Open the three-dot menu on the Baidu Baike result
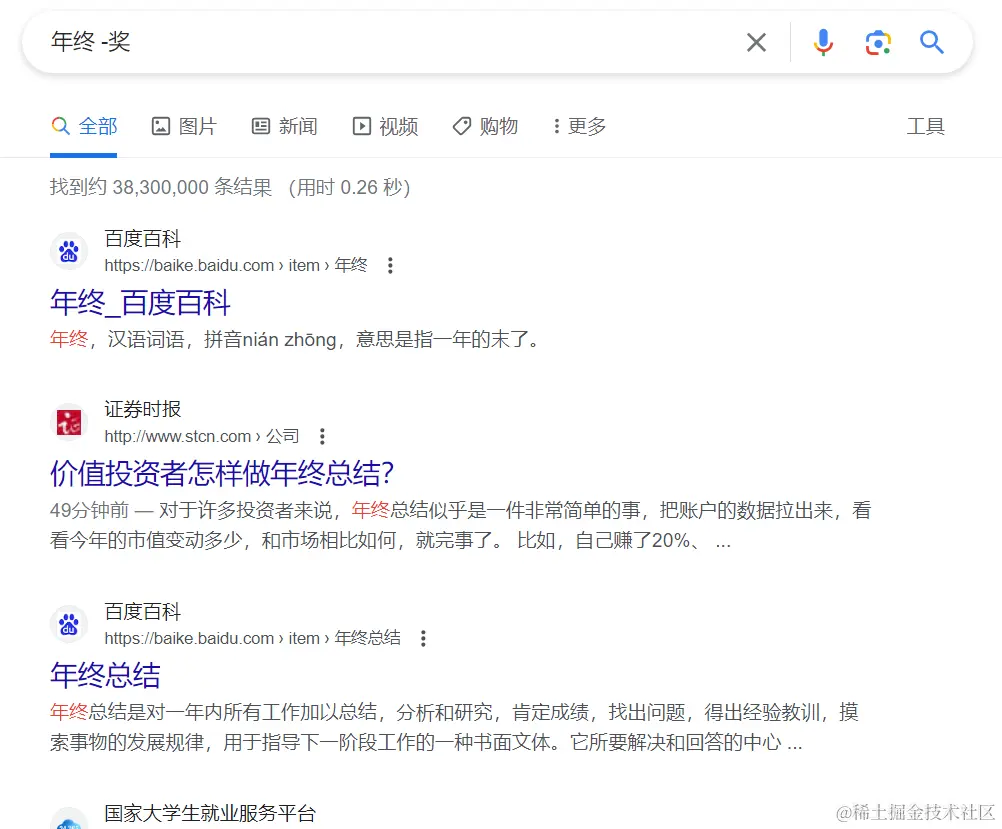1002x829 pixels. (x=390, y=265)
